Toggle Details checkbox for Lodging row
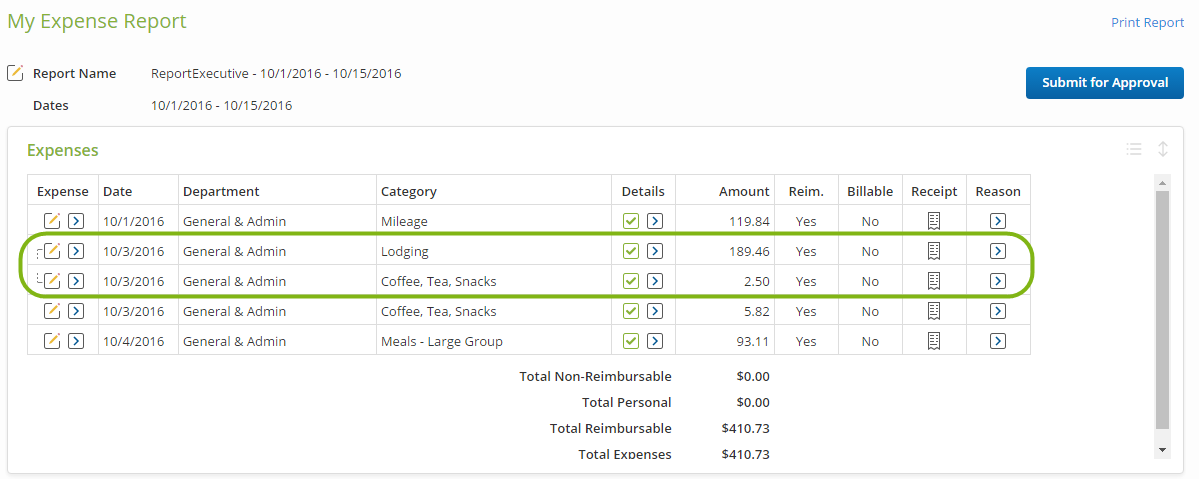This screenshot has height=479, width=1199. pos(631,251)
